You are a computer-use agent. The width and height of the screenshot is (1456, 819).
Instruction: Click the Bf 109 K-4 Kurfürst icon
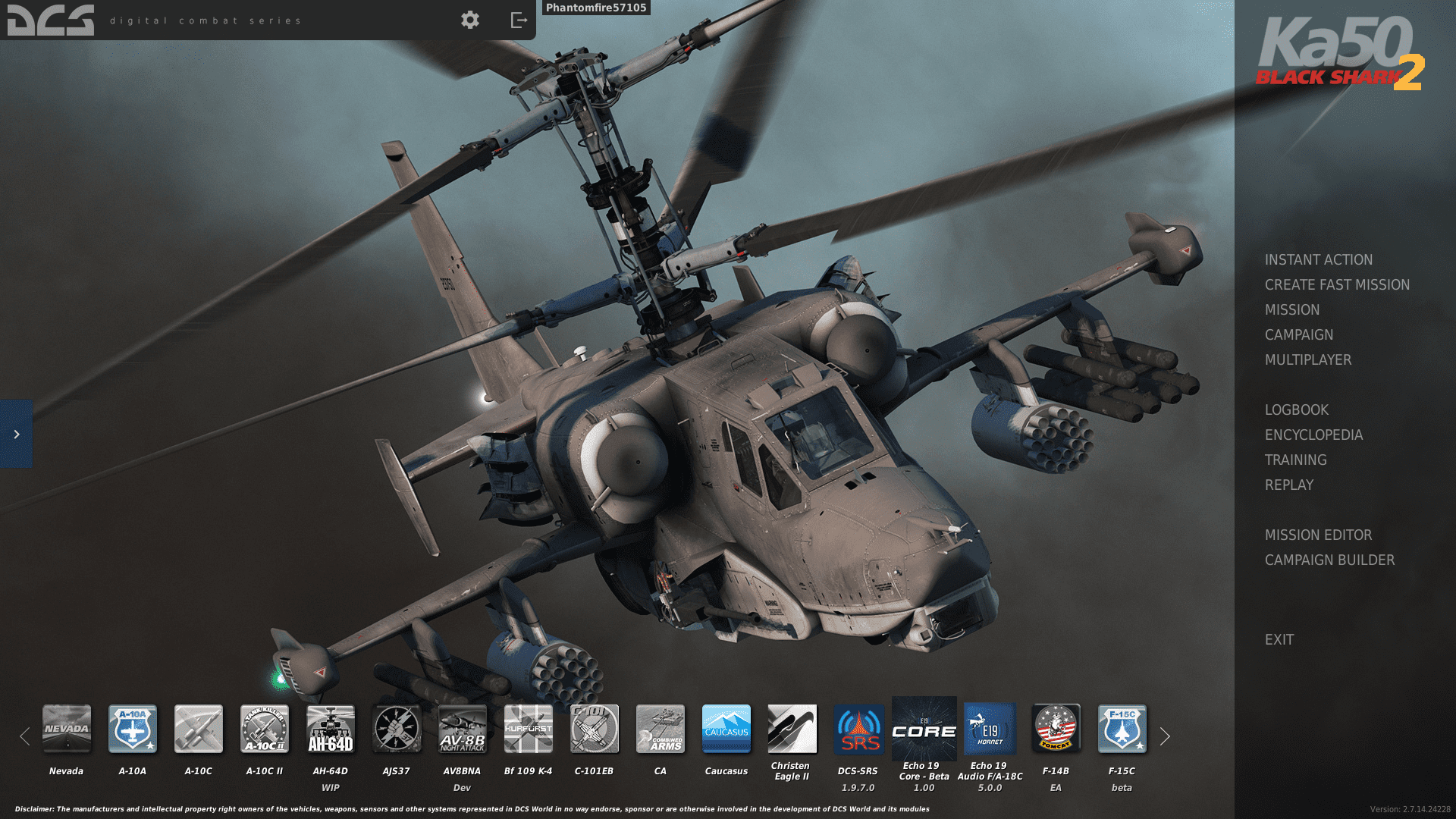[x=529, y=729]
